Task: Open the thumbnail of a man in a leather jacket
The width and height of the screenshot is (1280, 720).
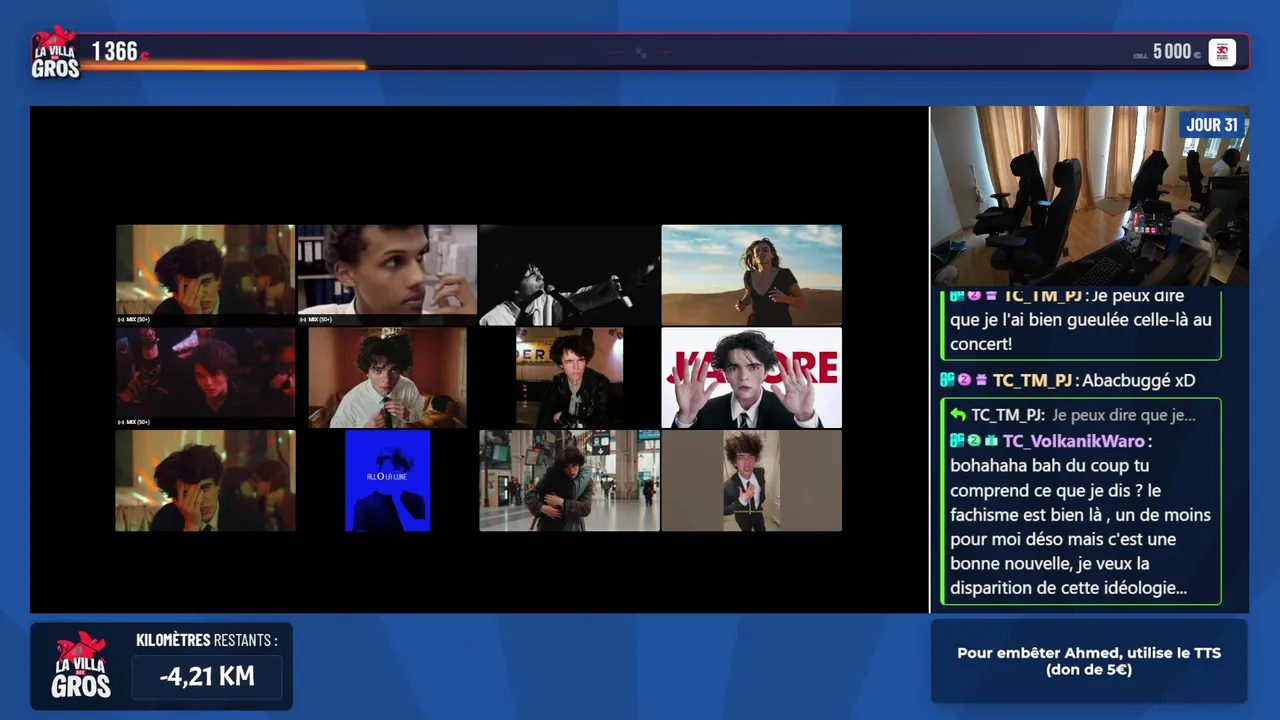Action: click(569, 378)
